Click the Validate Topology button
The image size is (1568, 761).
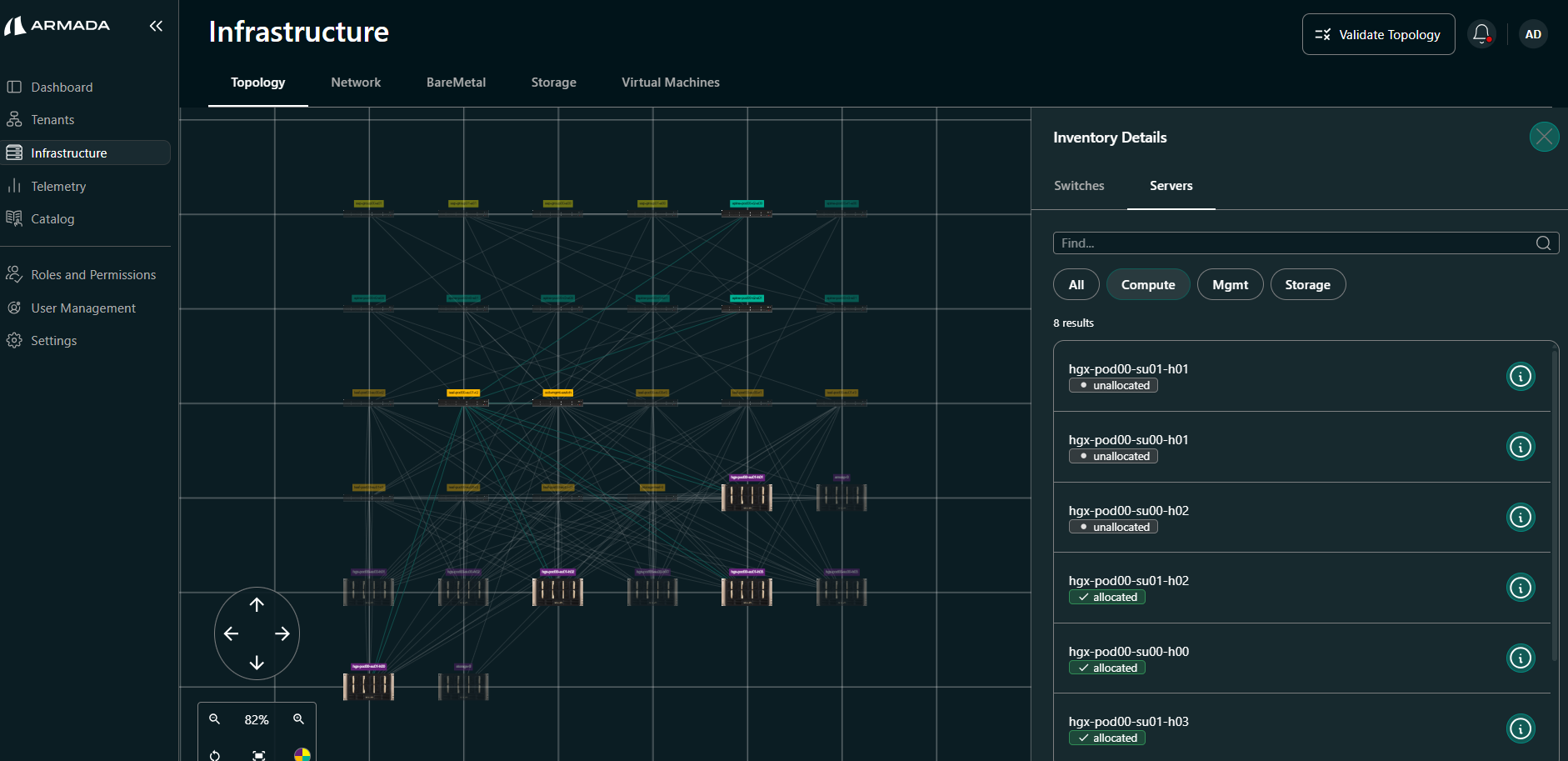(x=1378, y=35)
